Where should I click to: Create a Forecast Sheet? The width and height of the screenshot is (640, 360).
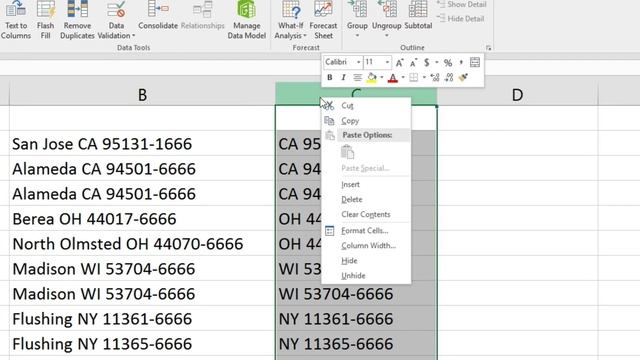[x=323, y=20]
